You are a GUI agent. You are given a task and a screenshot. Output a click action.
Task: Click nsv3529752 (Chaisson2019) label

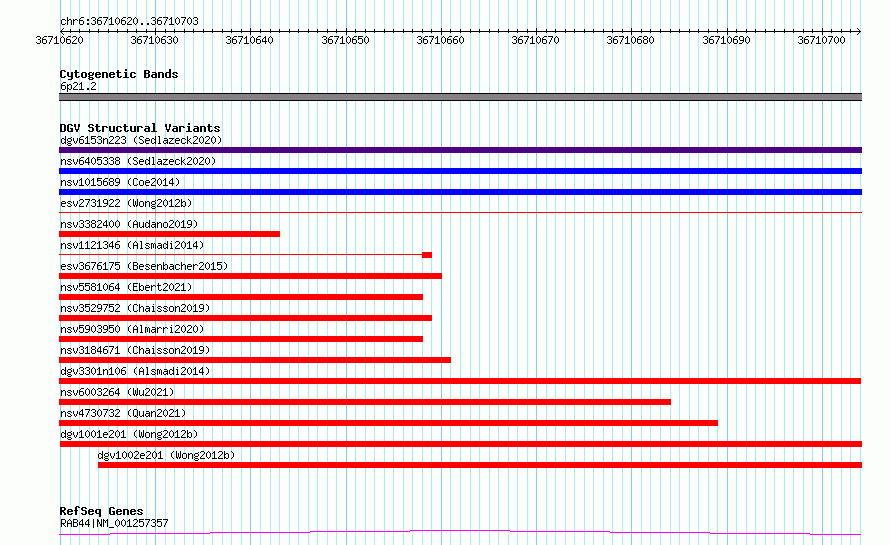tap(135, 308)
